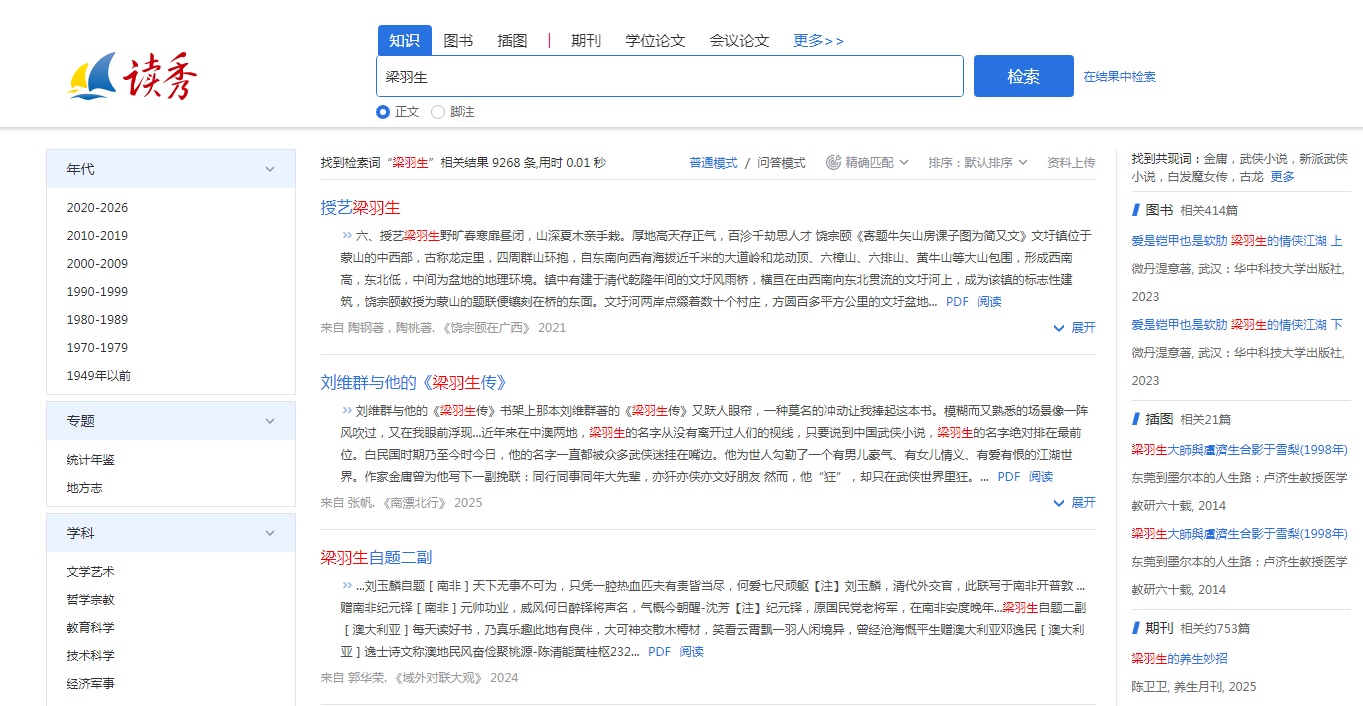Image resolution: width=1363 pixels, height=706 pixels.
Task: Switch to the 插图 tab
Action: tap(512, 41)
